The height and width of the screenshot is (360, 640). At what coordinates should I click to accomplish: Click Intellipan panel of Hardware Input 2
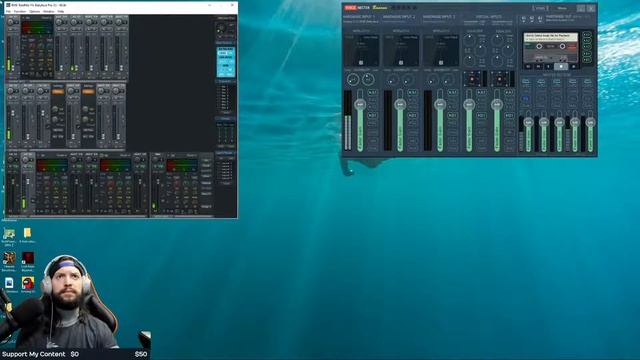pos(401,51)
